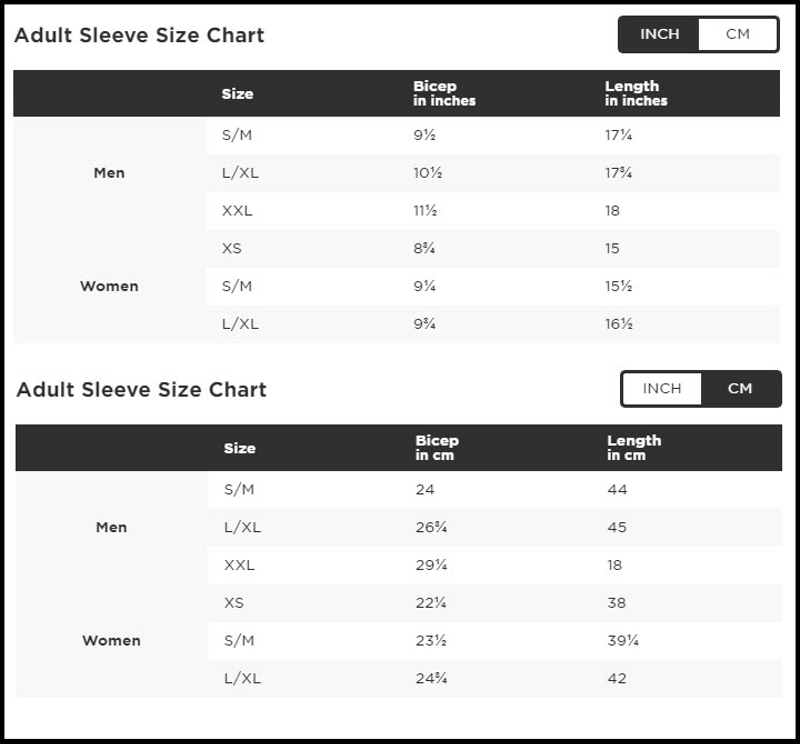Click the 'Length in cm' column header
800x744 pixels.
[x=633, y=447]
